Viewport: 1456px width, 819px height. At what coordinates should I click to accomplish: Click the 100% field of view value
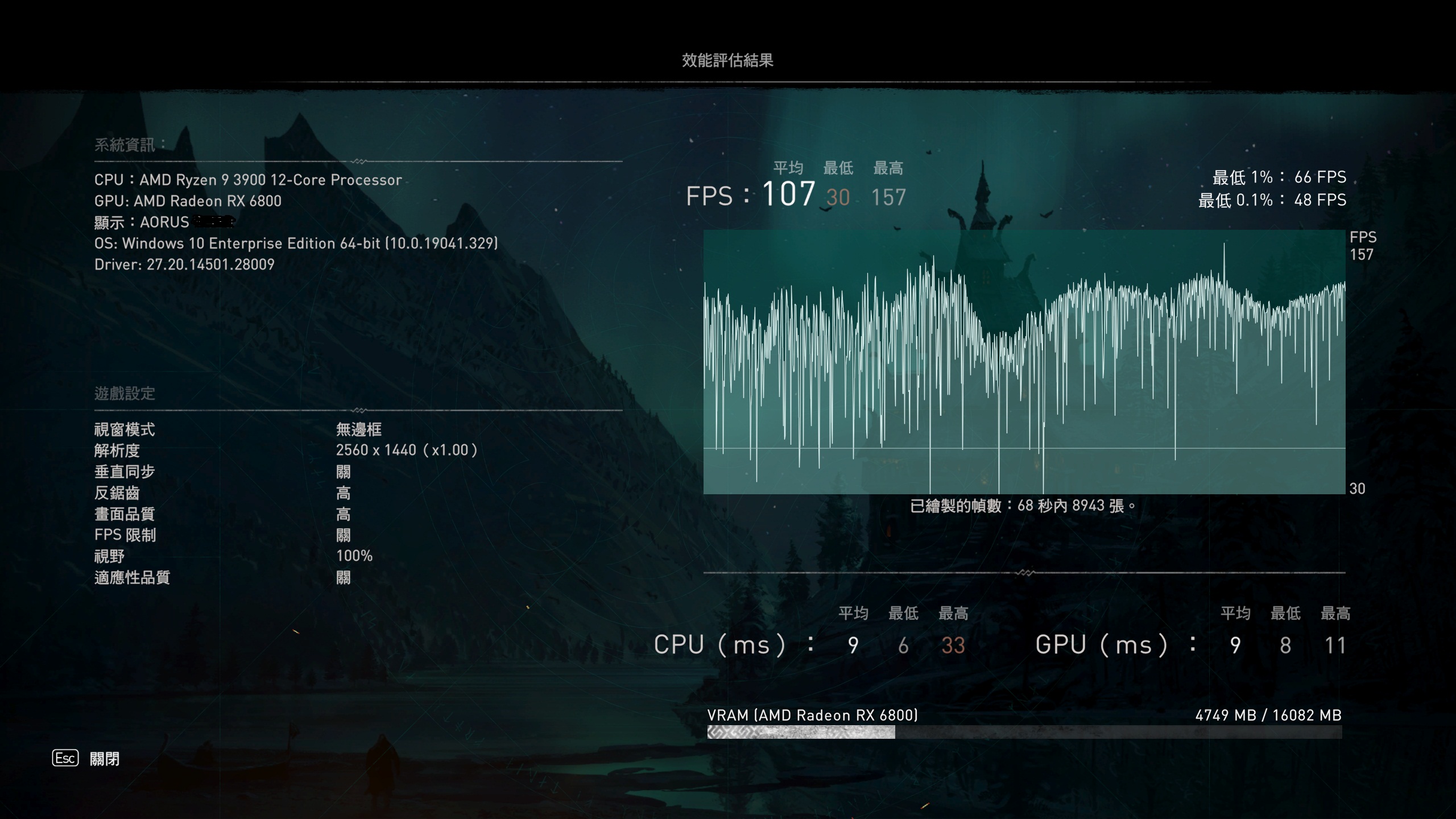pos(354,556)
